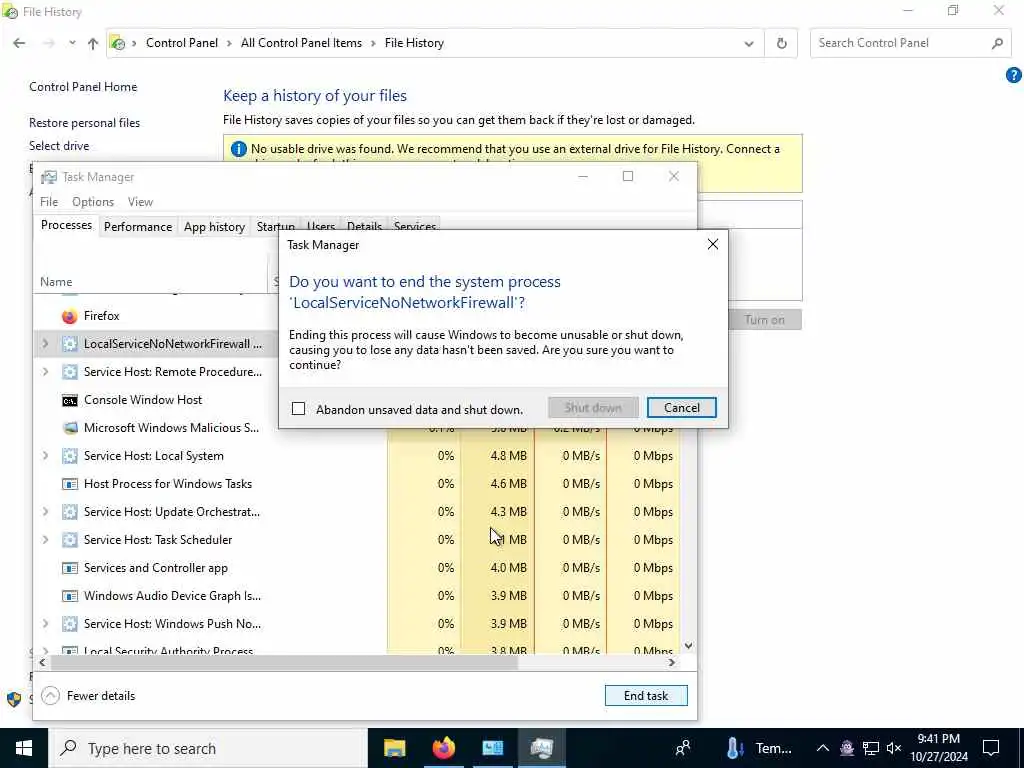
Task: Select Host Process for Windows Tasks row
Action: tap(356, 484)
